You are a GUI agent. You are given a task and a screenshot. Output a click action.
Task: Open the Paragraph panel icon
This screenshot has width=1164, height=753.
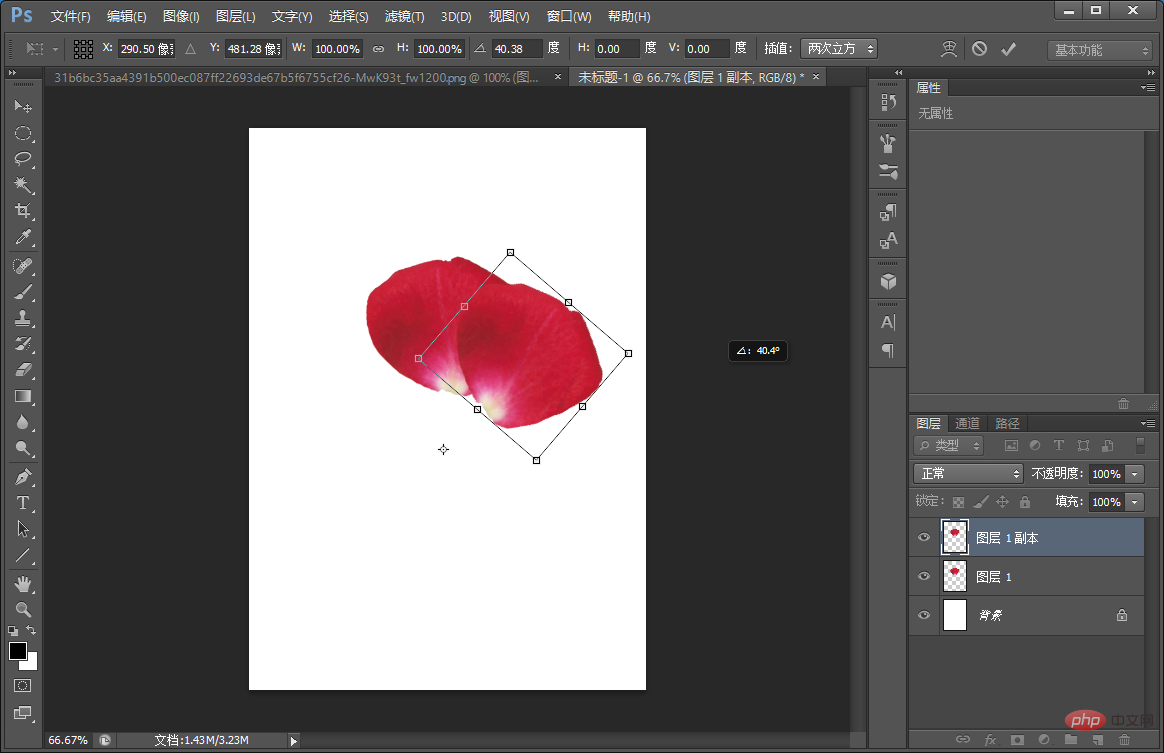point(888,351)
